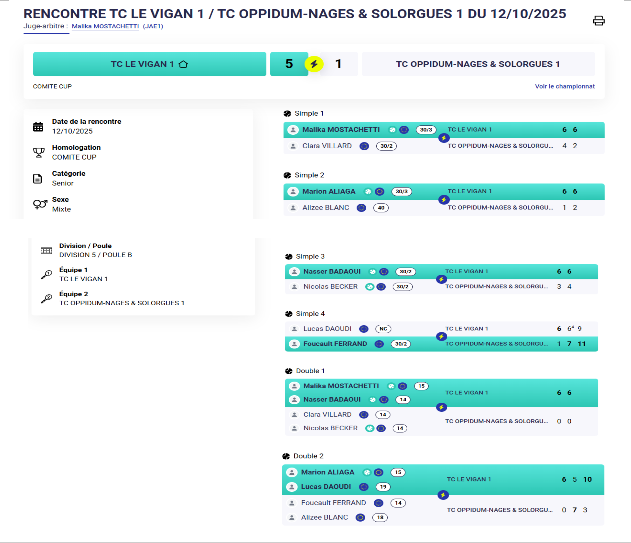Click the trophy icon next to Homologation

click(38, 152)
